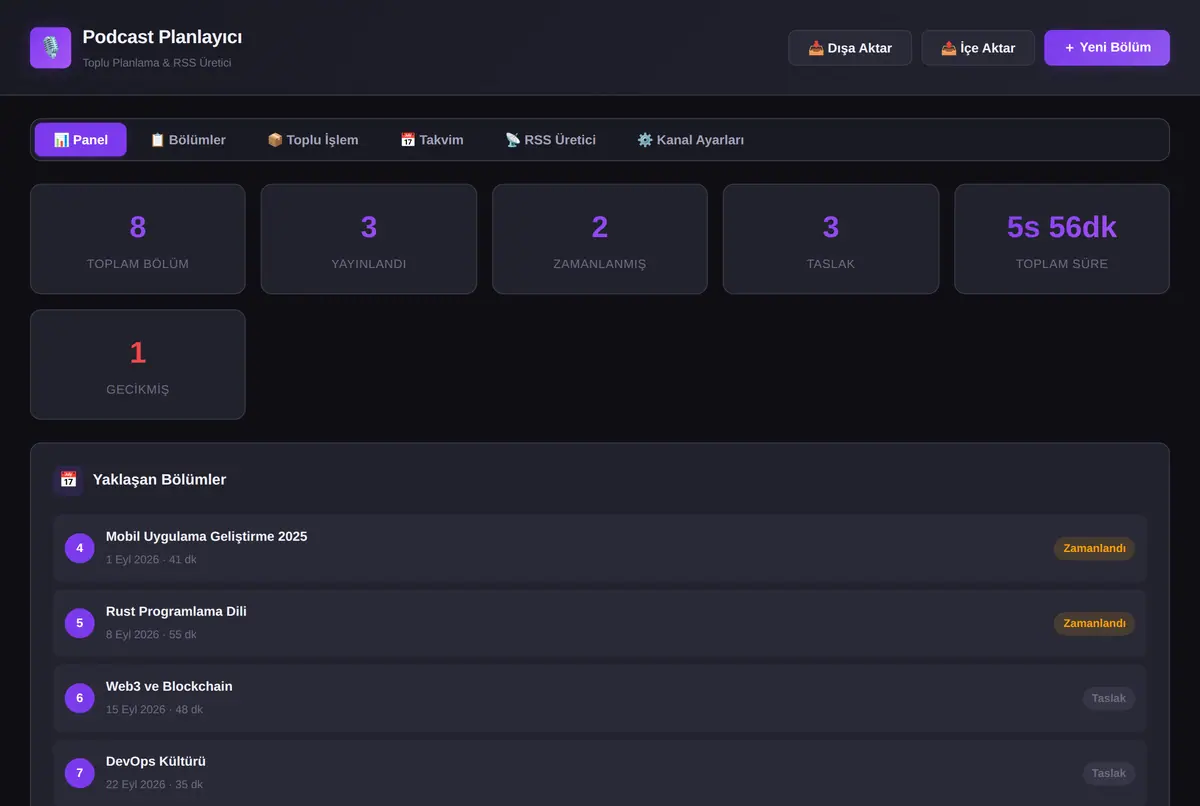Click the Zamanlandı badge for Rust Programlama Dili

pyautogui.click(x=1094, y=623)
